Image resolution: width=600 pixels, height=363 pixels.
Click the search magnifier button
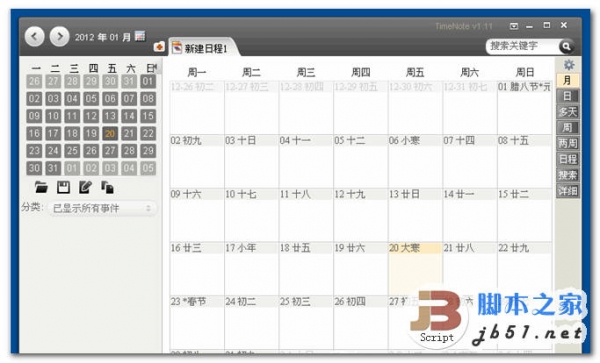pos(566,47)
